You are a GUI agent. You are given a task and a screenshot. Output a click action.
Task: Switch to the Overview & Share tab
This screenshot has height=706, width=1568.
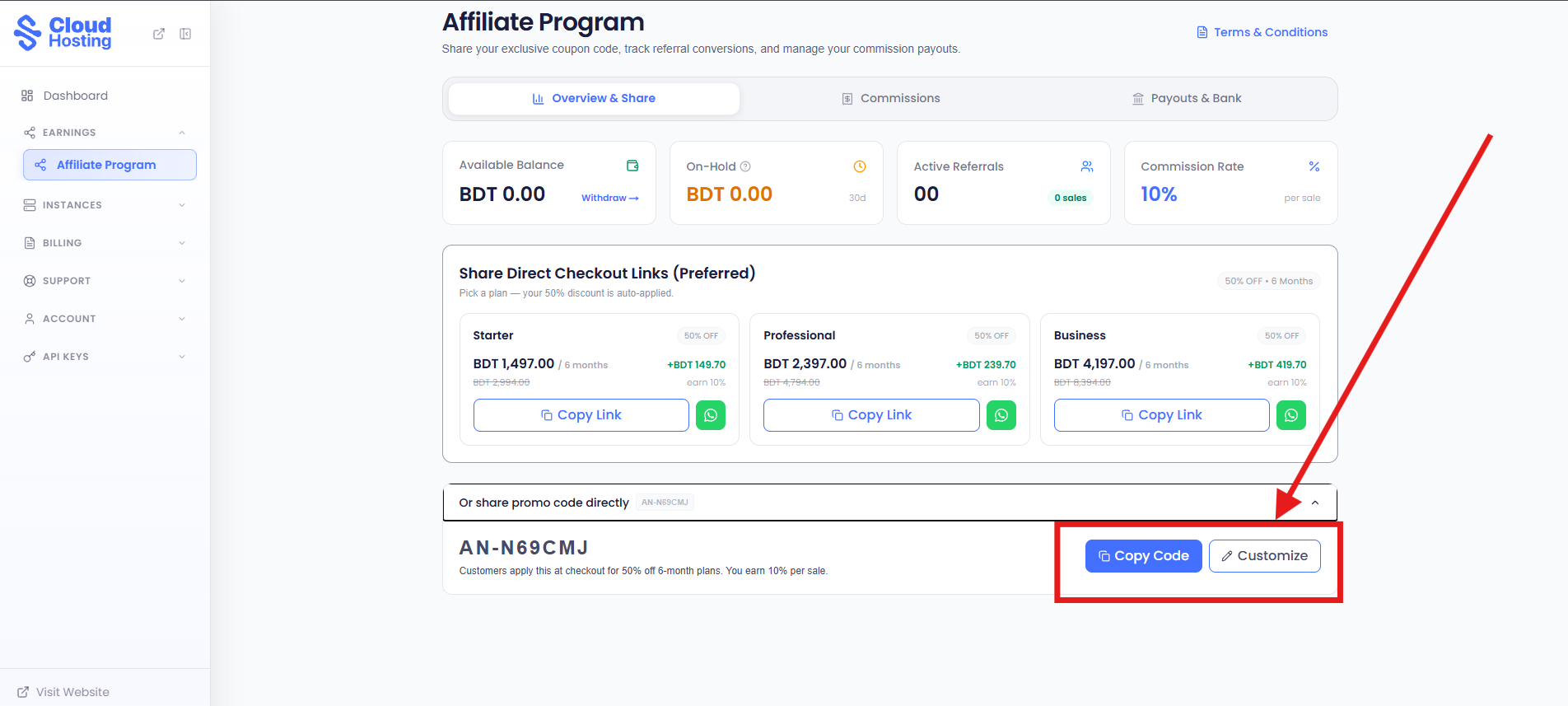coord(594,99)
